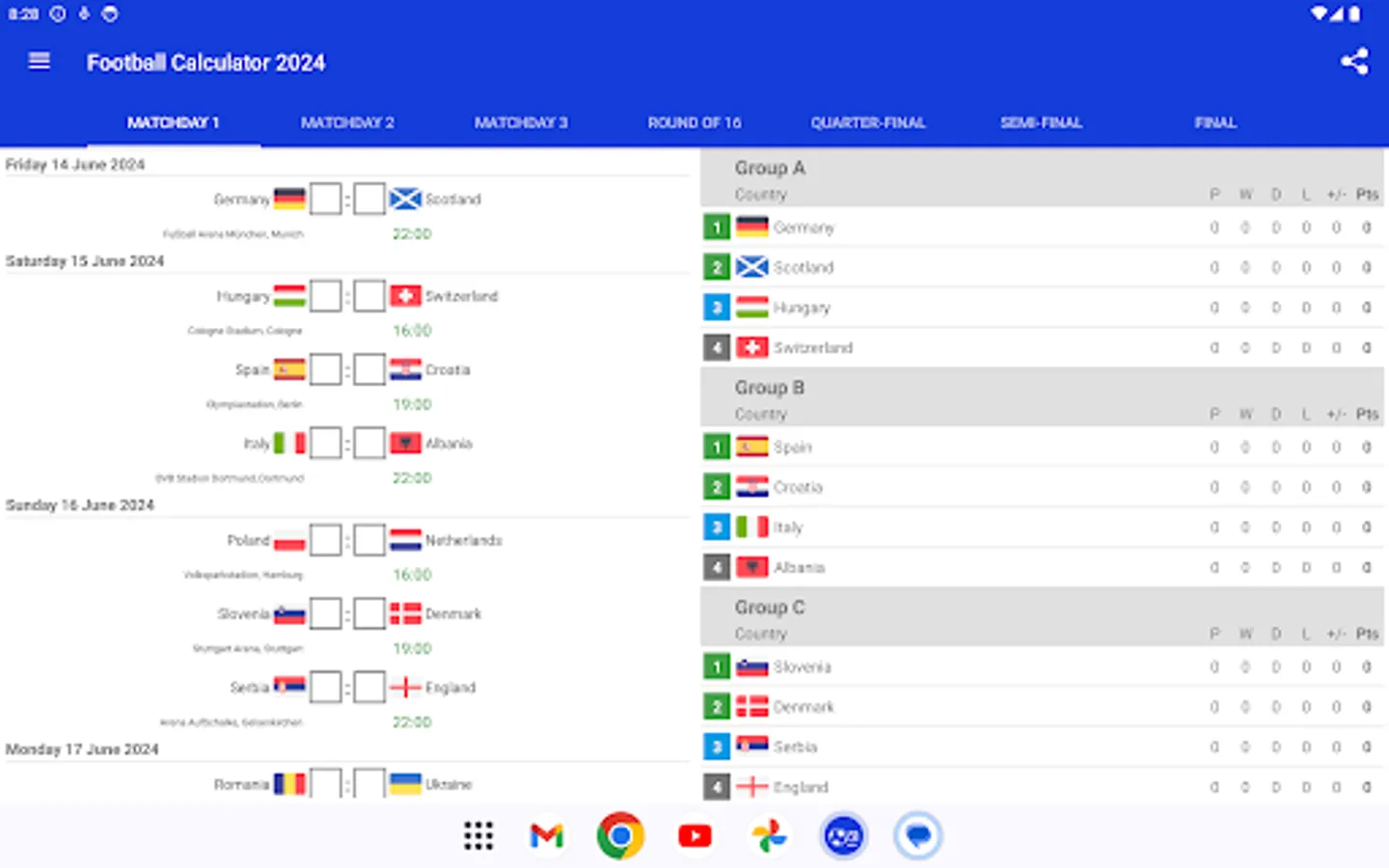Screen dimensions: 1389x868
Task: Open the app grid launcher
Action: click(x=477, y=835)
